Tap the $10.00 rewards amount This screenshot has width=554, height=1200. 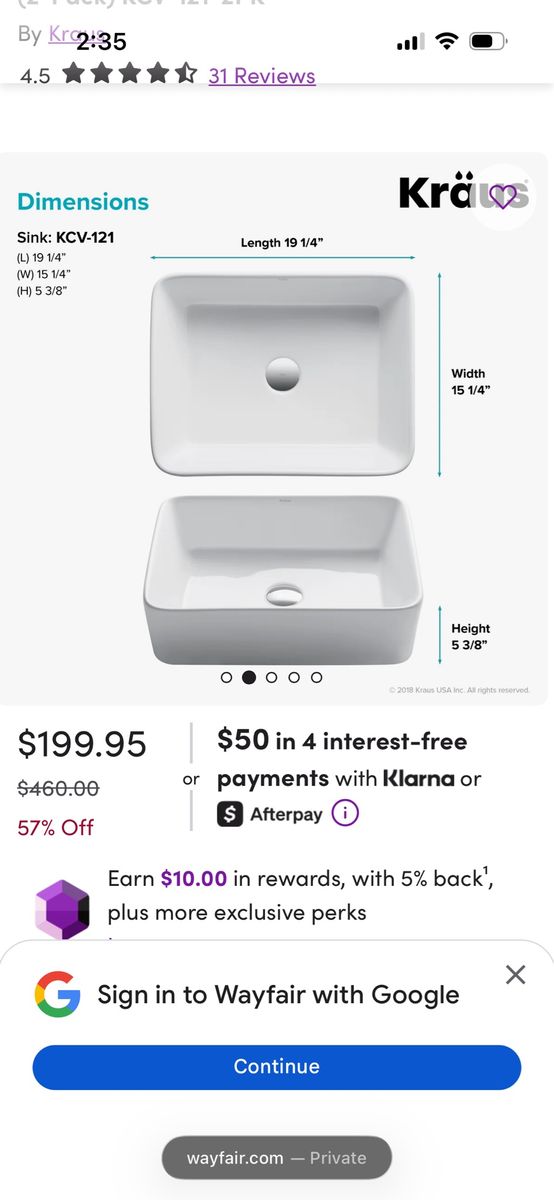coord(194,878)
